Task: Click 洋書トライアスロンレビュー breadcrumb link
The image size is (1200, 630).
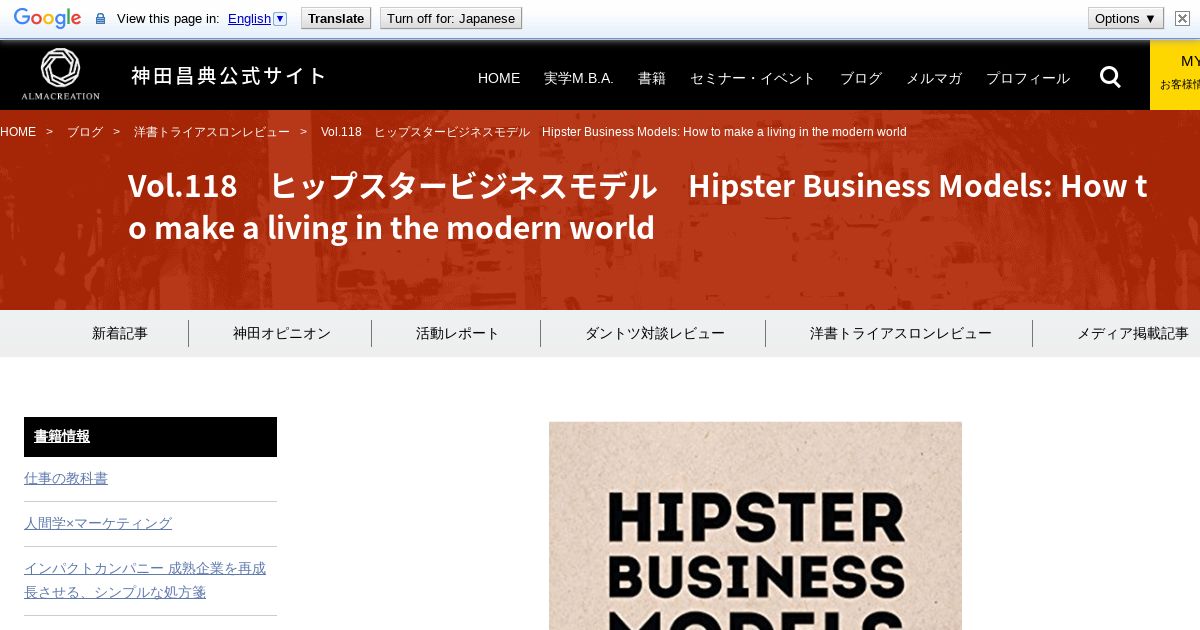Action: click(212, 132)
